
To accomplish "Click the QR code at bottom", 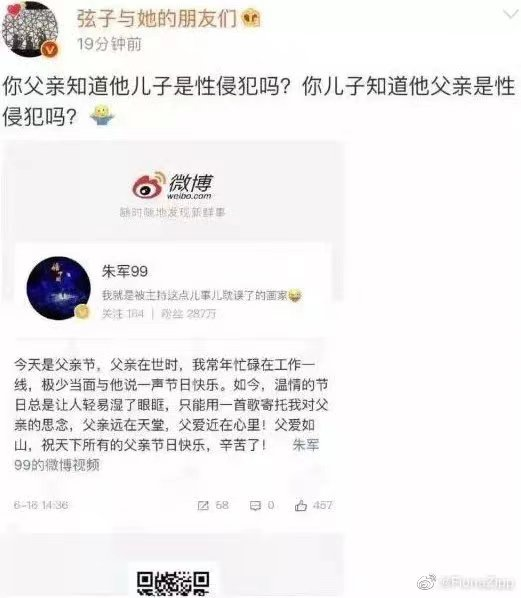I will (173, 583).
